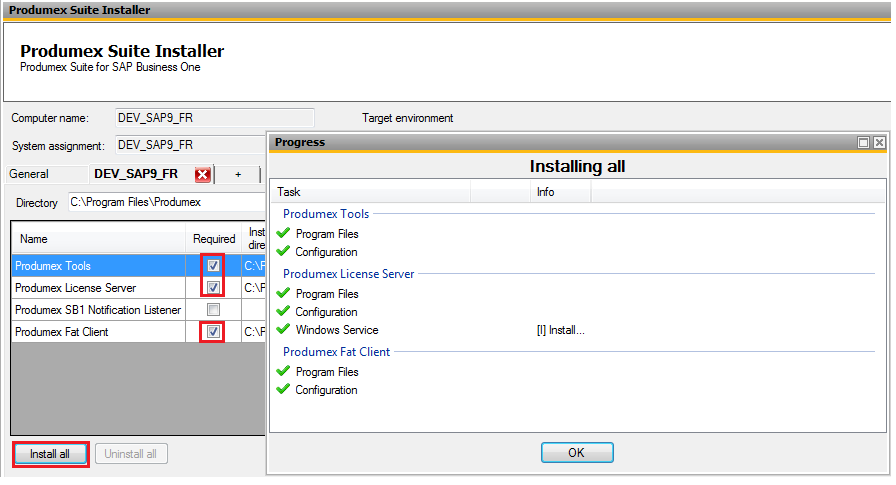Click checkmark beside Produmex Tools Program Files
The image size is (896, 485).
click(283, 233)
